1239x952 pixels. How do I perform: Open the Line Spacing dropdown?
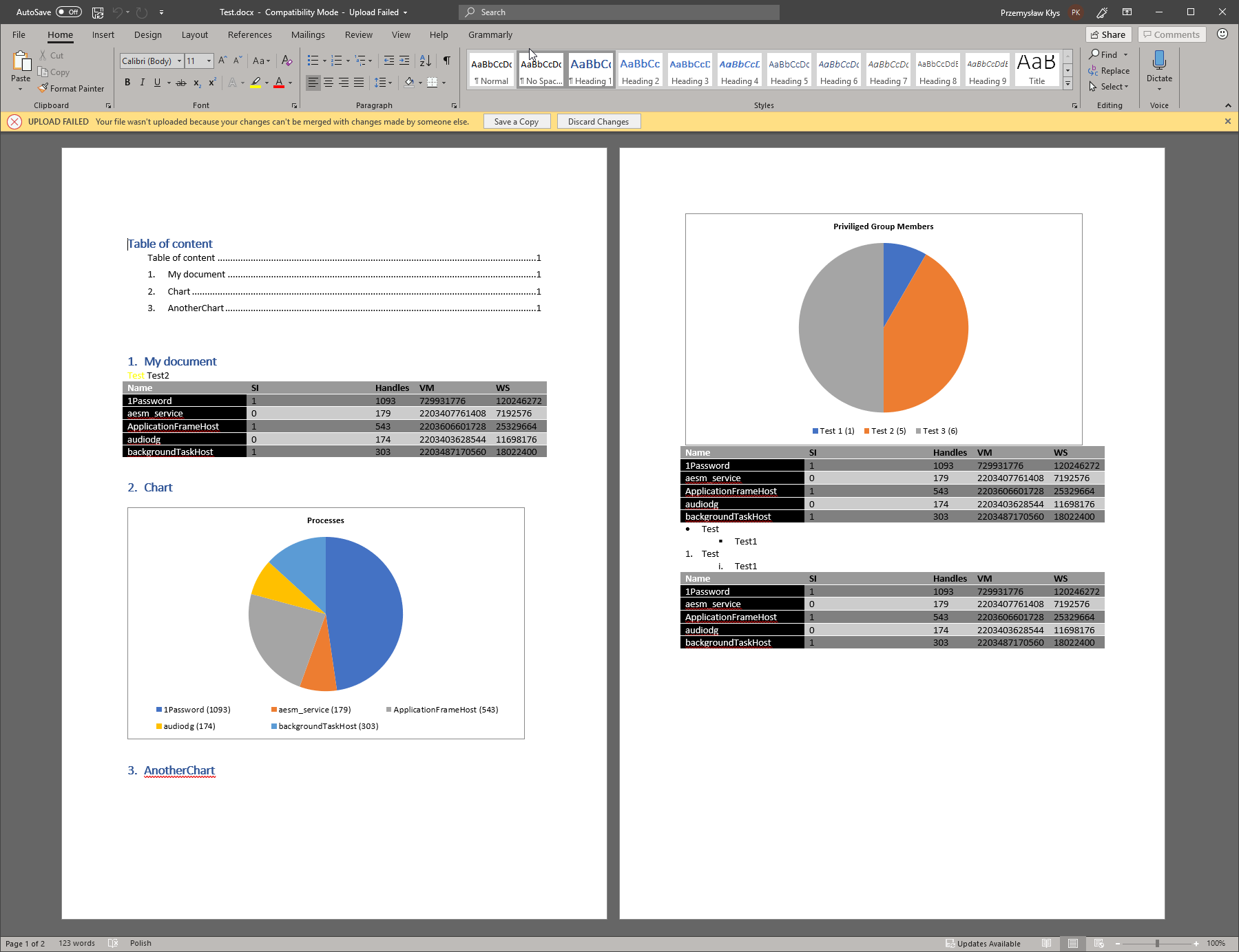coord(383,82)
